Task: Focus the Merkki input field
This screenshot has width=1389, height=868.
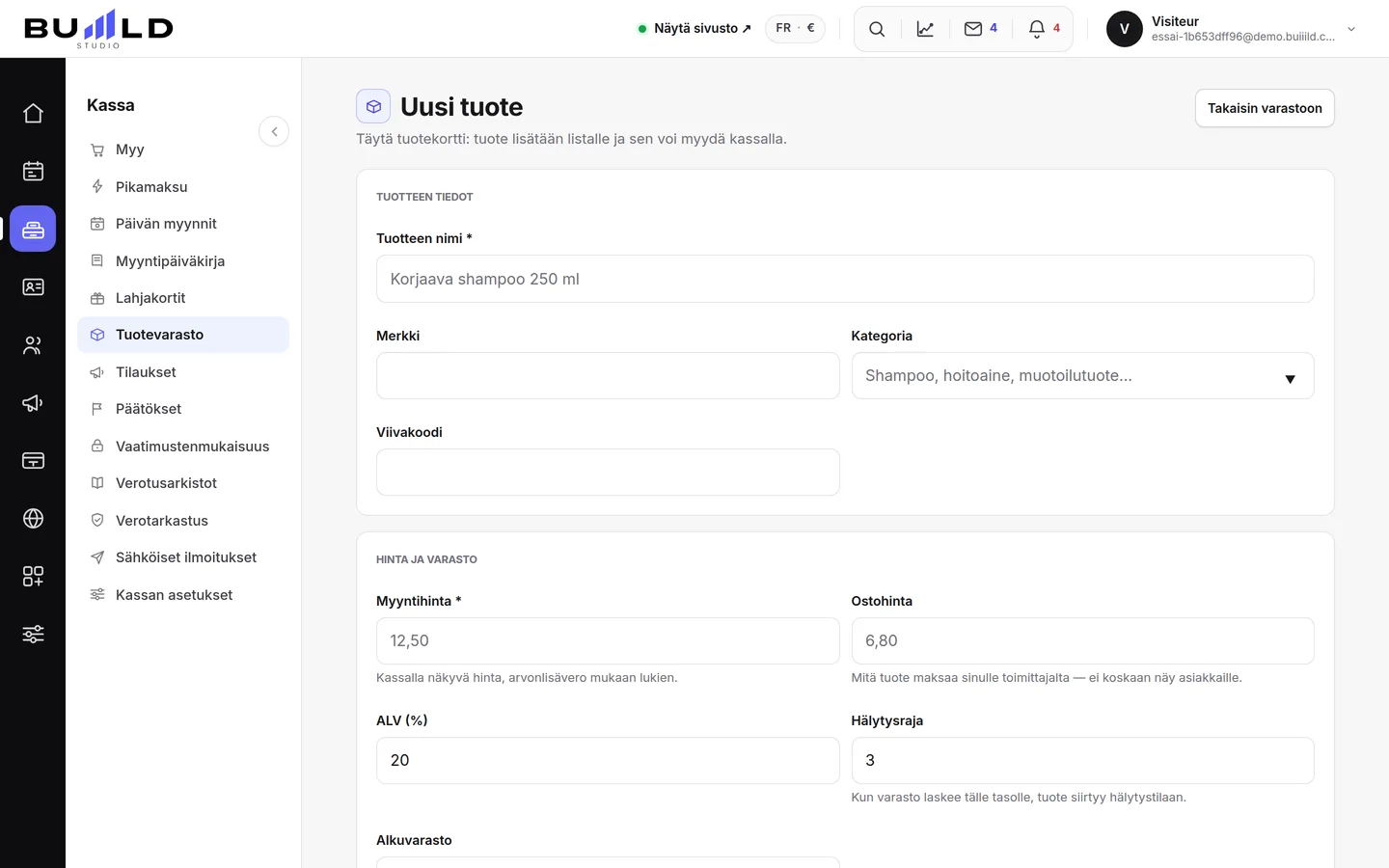Action: [x=608, y=376]
